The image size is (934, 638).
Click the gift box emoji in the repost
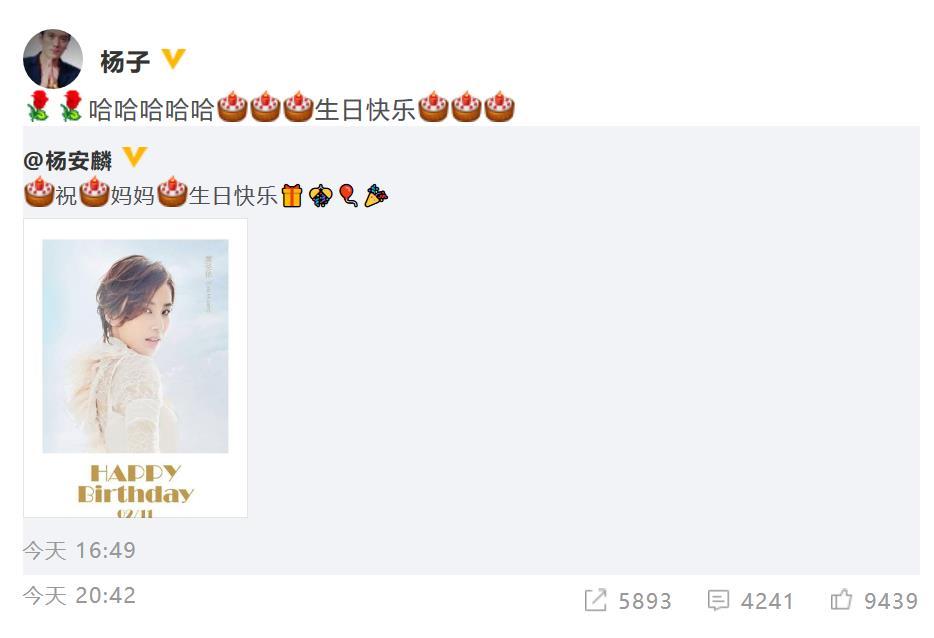click(x=292, y=195)
